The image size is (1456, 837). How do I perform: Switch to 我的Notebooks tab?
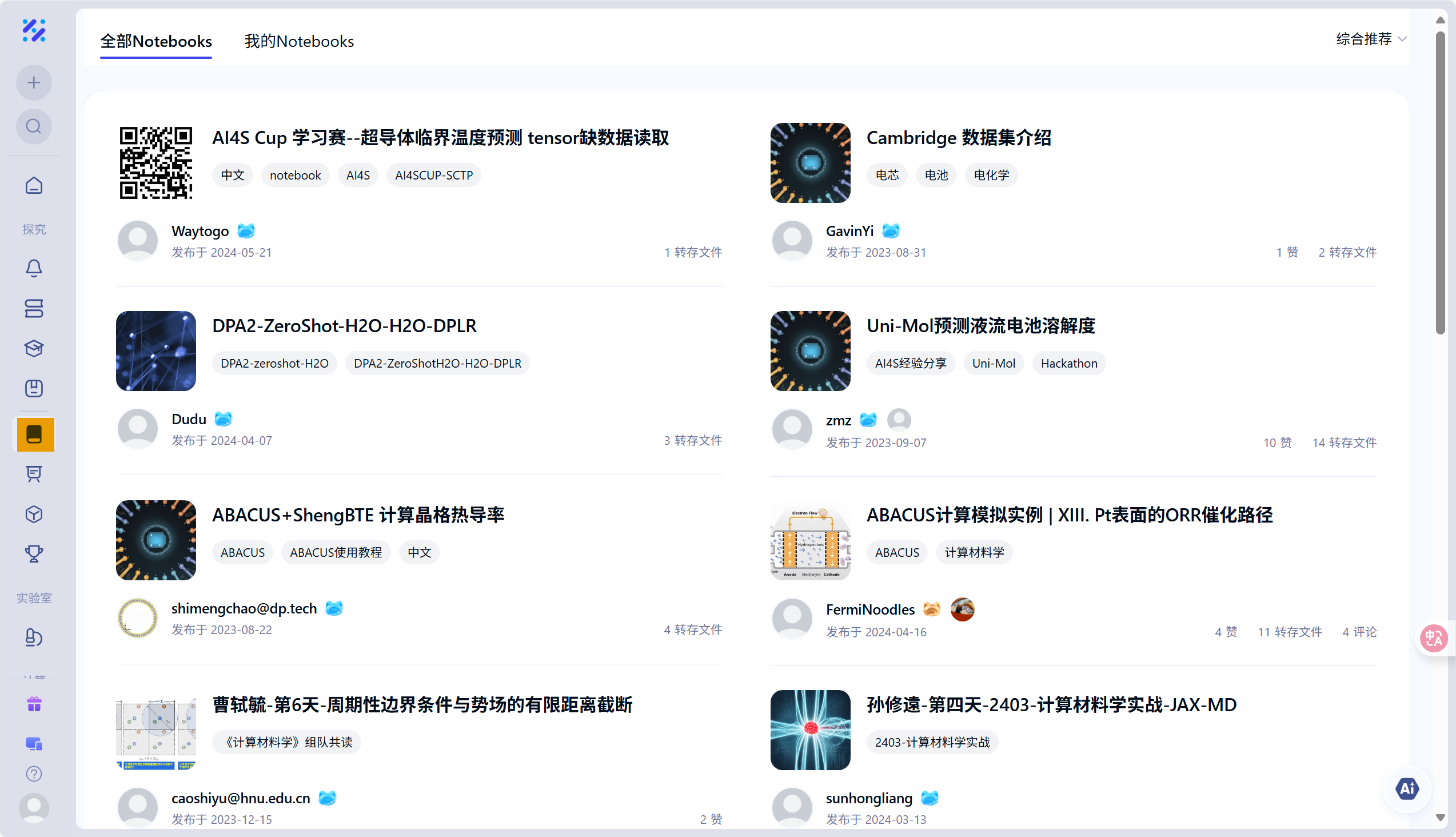[x=299, y=41]
